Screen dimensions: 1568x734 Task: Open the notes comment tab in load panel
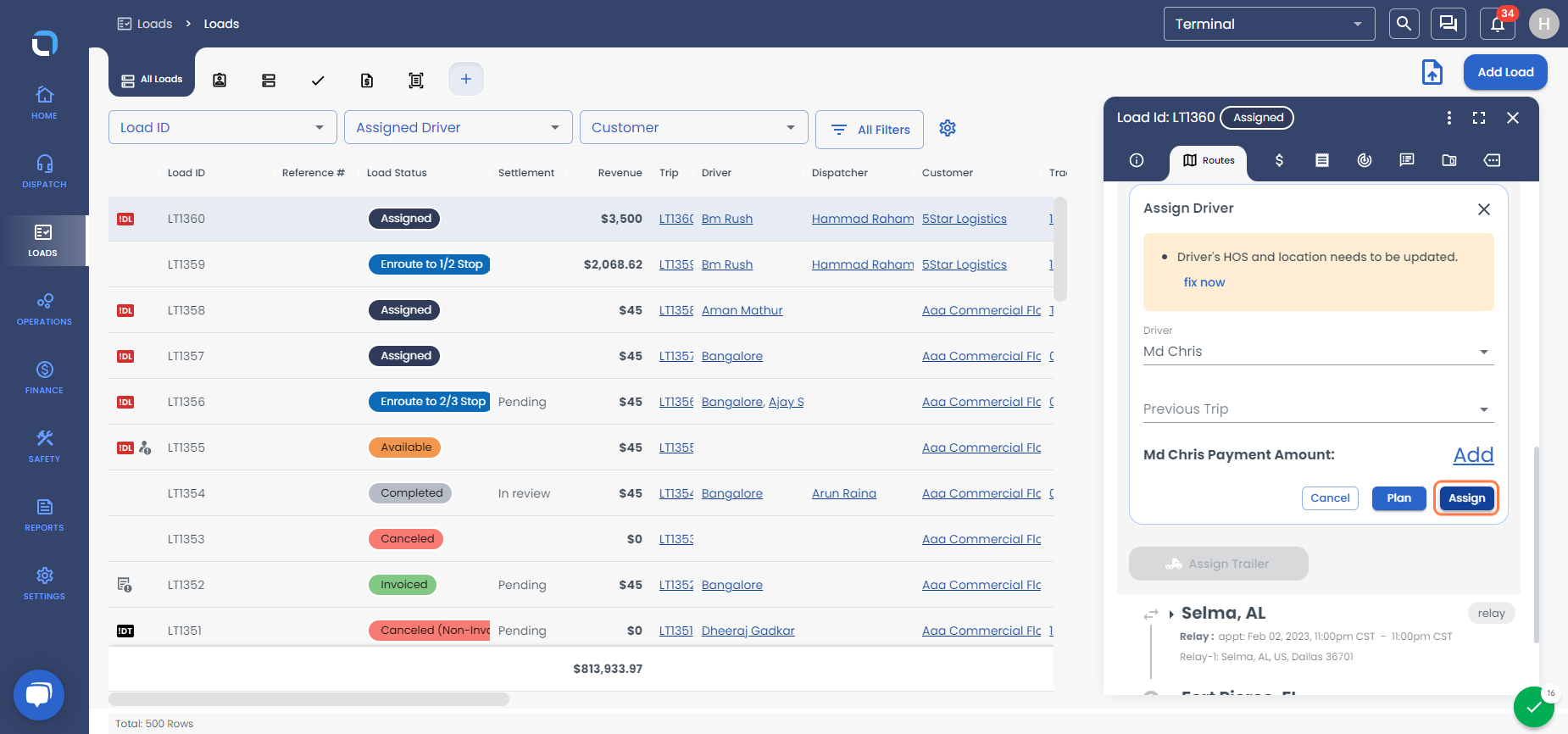pos(1407,160)
